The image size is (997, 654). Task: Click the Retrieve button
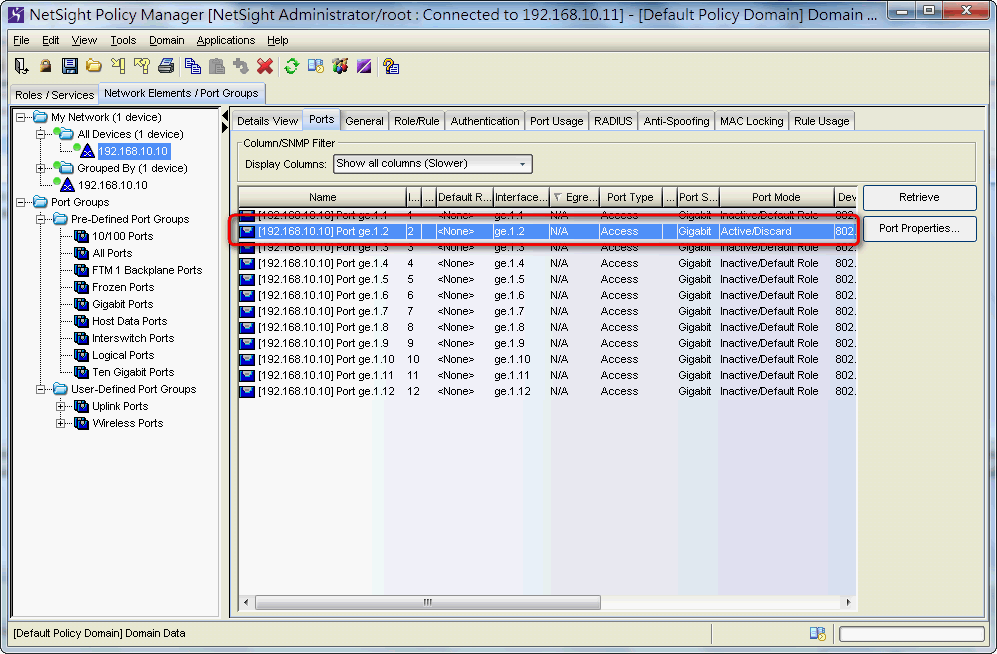(919, 197)
